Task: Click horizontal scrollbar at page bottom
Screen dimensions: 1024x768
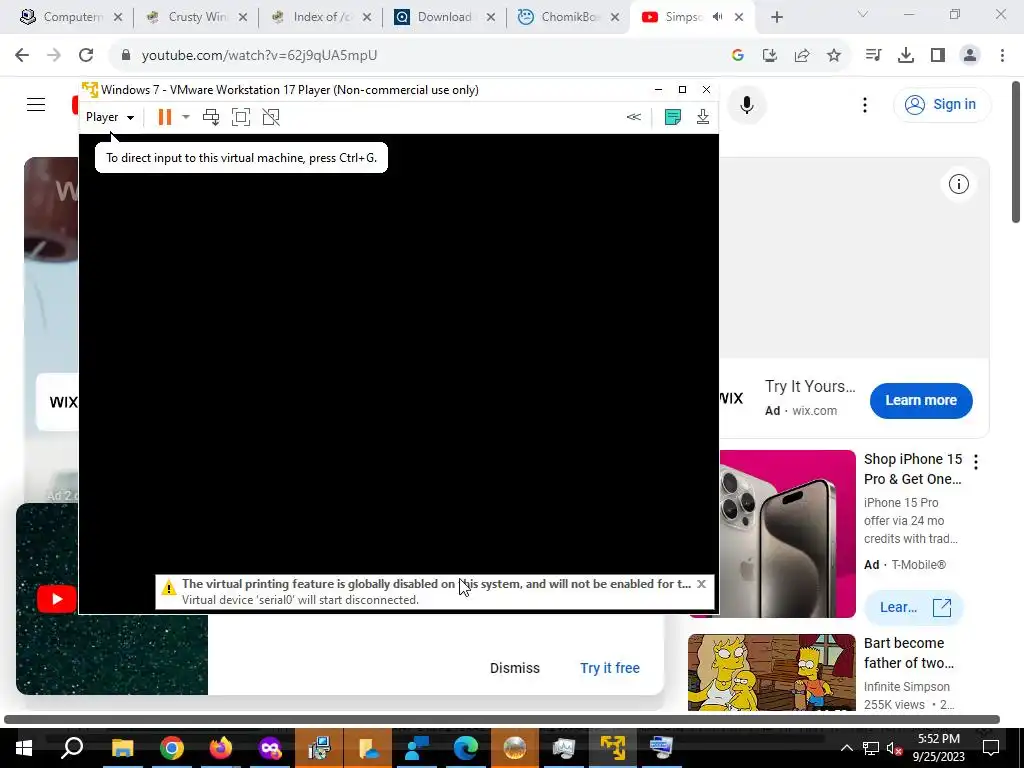Action: coord(502,720)
